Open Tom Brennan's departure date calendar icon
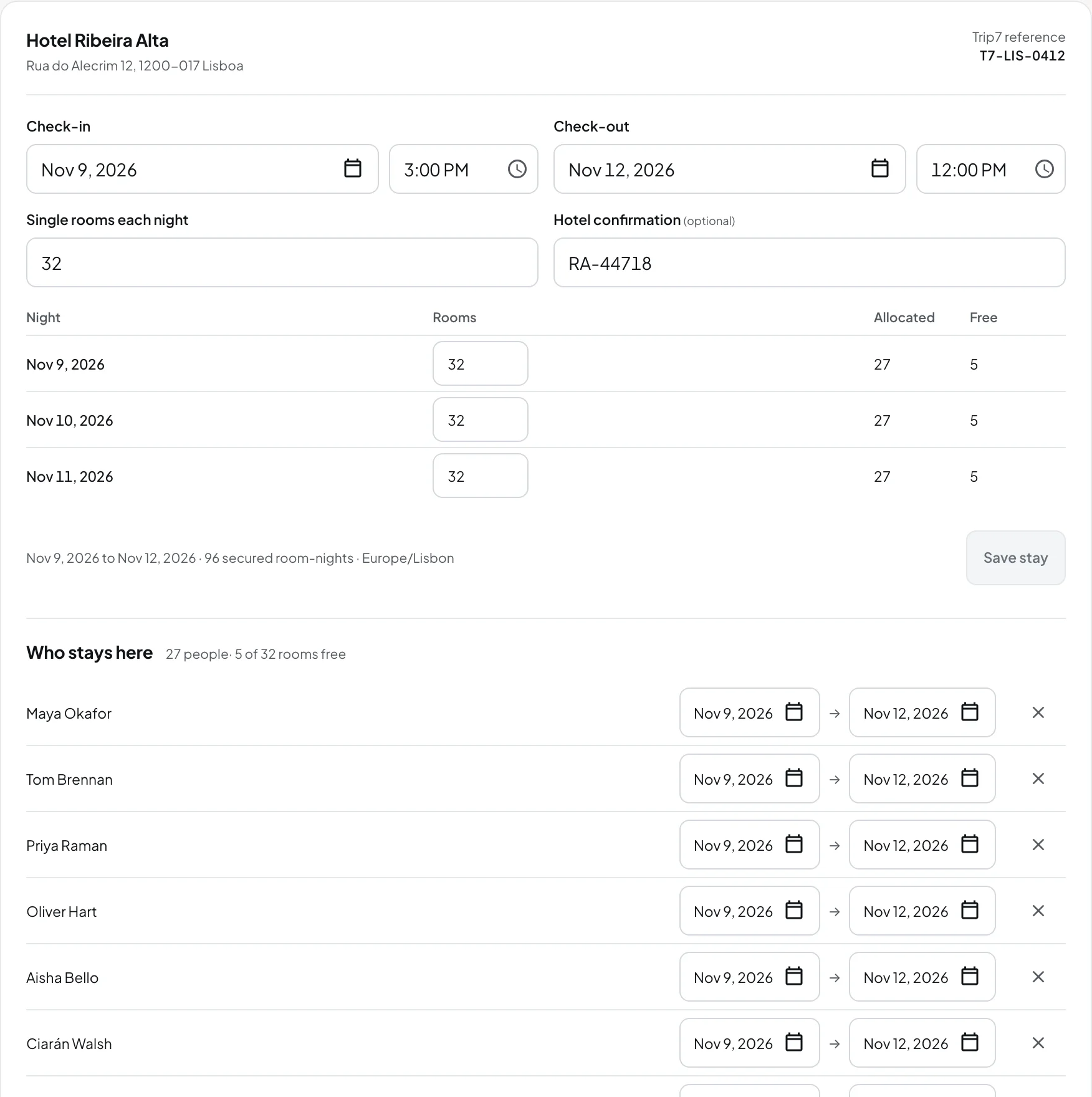The image size is (1092, 1097). click(x=970, y=778)
